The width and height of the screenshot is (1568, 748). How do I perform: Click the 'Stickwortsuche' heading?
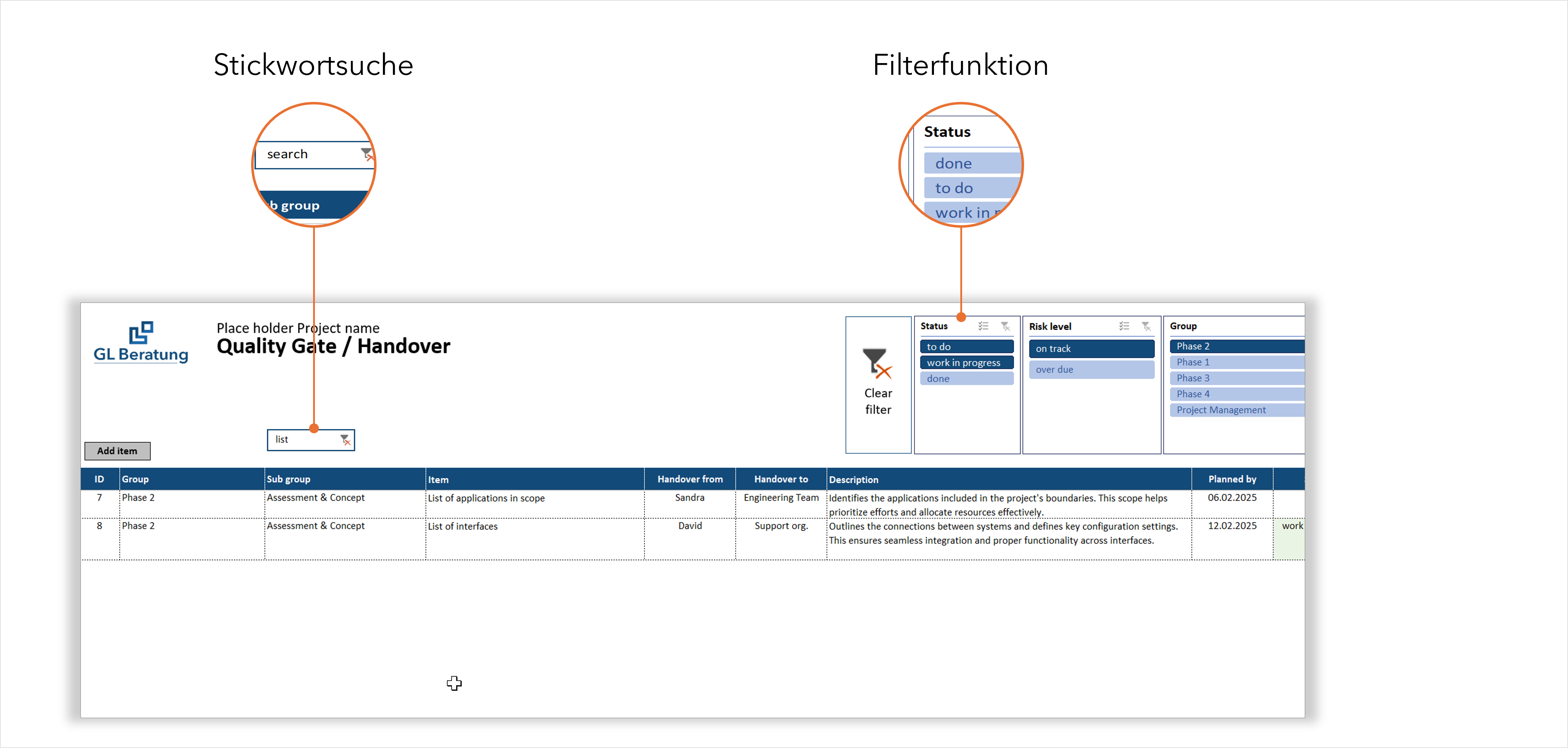click(313, 65)
